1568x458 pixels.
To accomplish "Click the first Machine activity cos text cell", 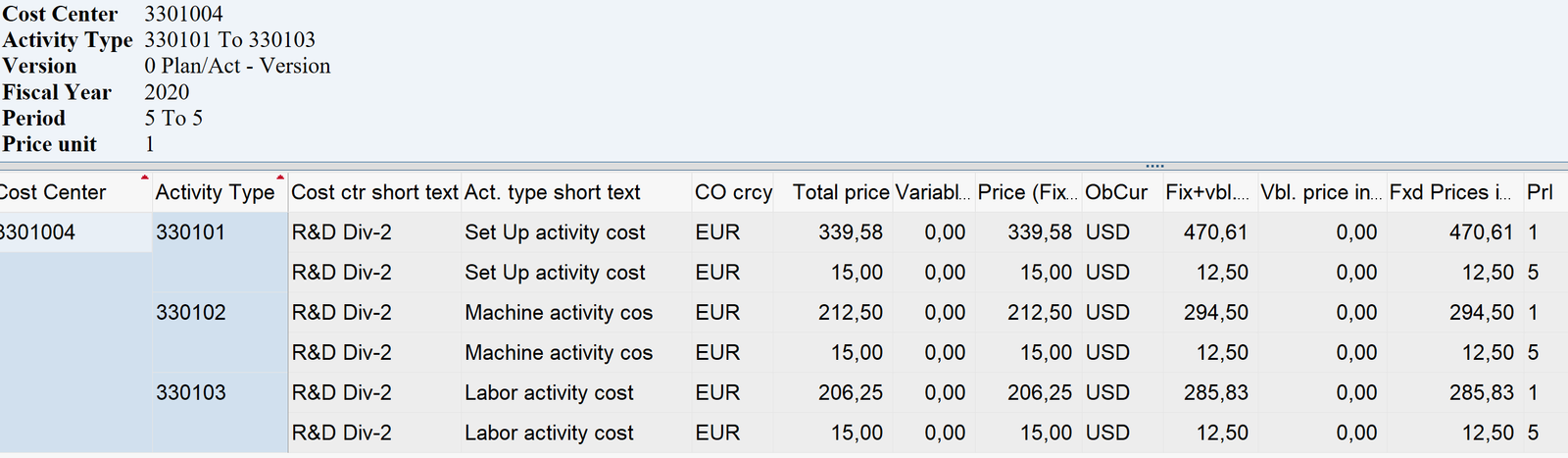I will click(559, 313).
